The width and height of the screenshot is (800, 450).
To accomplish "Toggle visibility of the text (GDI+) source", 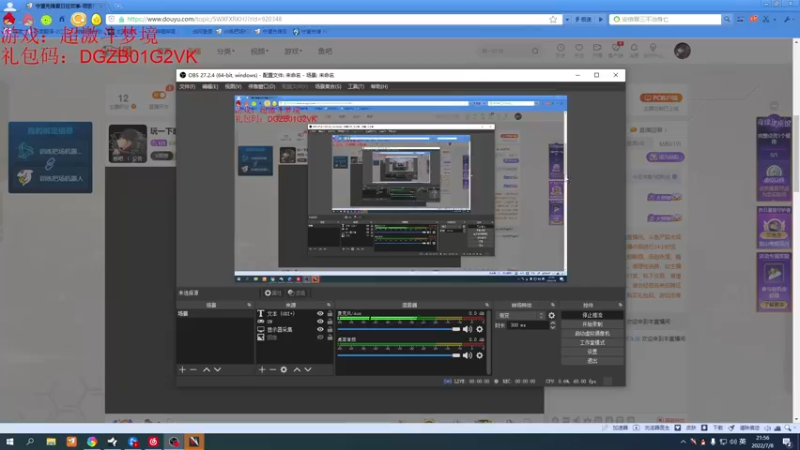I will click(x=320, y=313).
